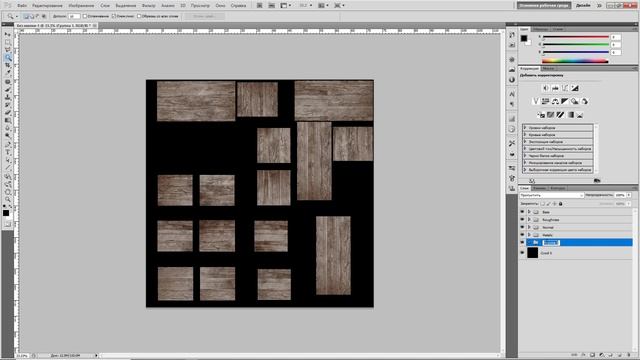Expand the Metalic layer group

click(x=529, y=235)
